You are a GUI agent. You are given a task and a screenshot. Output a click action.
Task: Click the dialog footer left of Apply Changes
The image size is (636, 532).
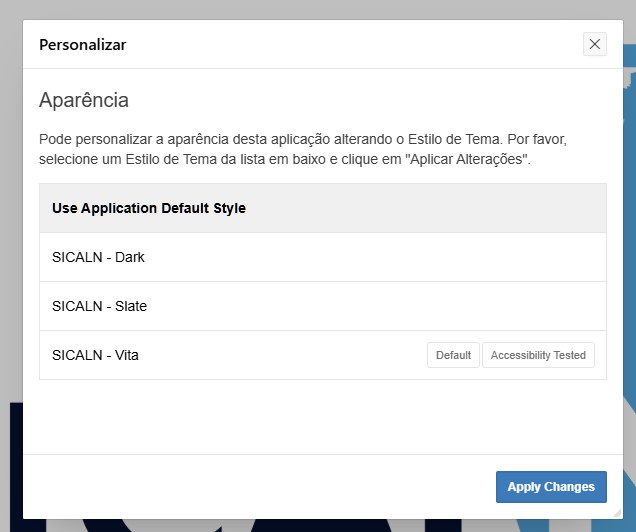coord(250,487)
